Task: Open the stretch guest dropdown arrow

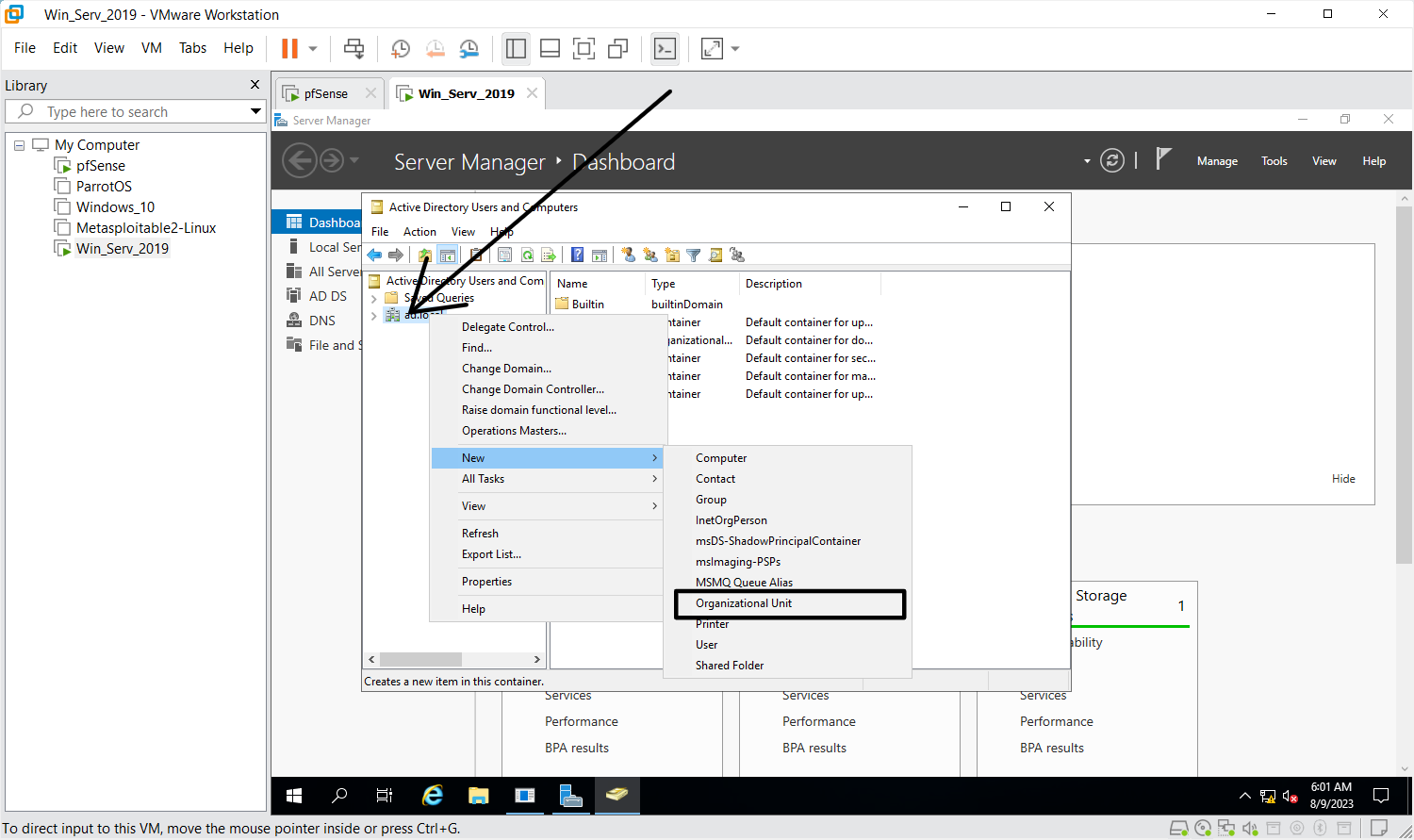Action: point(735,48)
